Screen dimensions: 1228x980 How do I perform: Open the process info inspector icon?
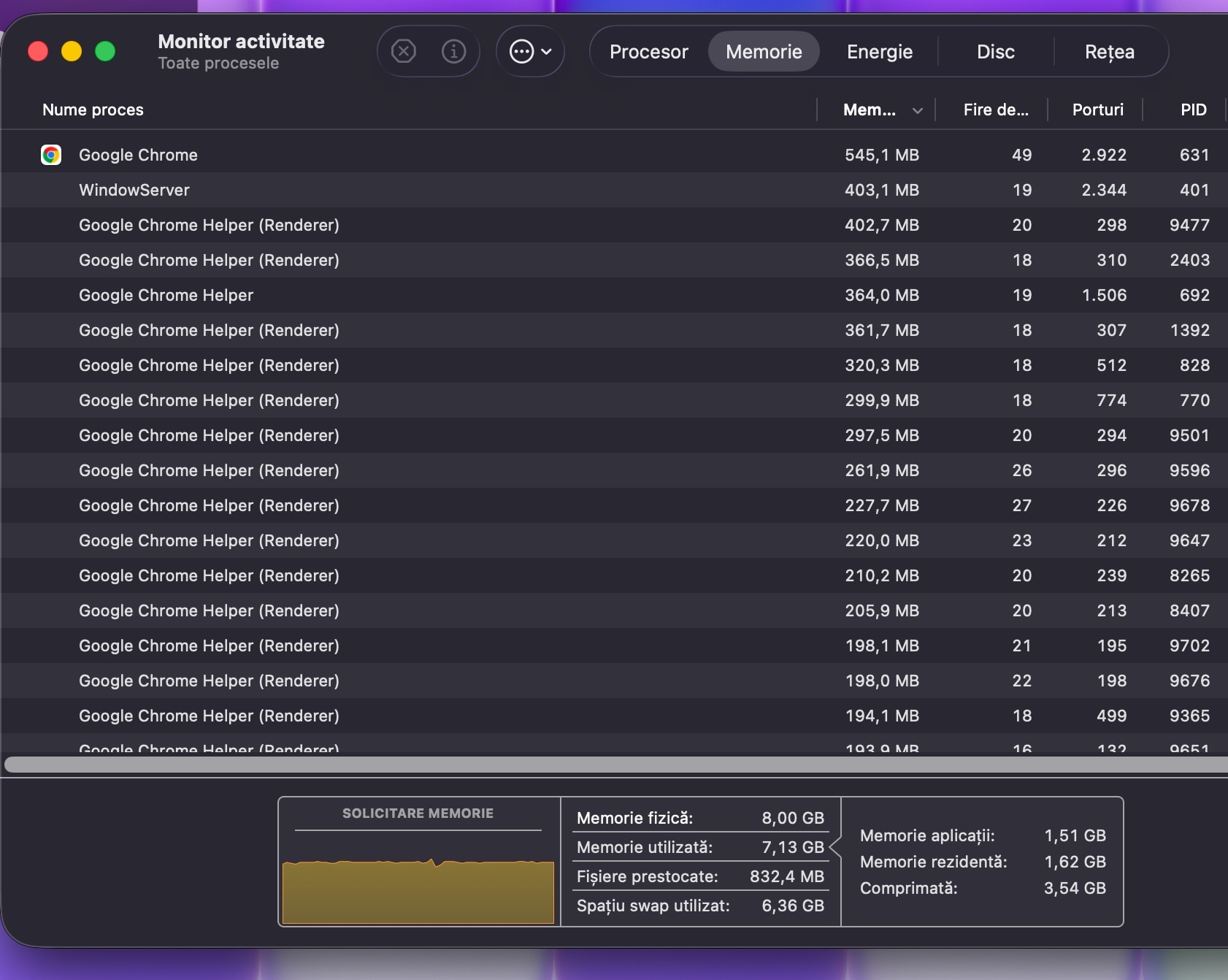[x=453, y=51]
